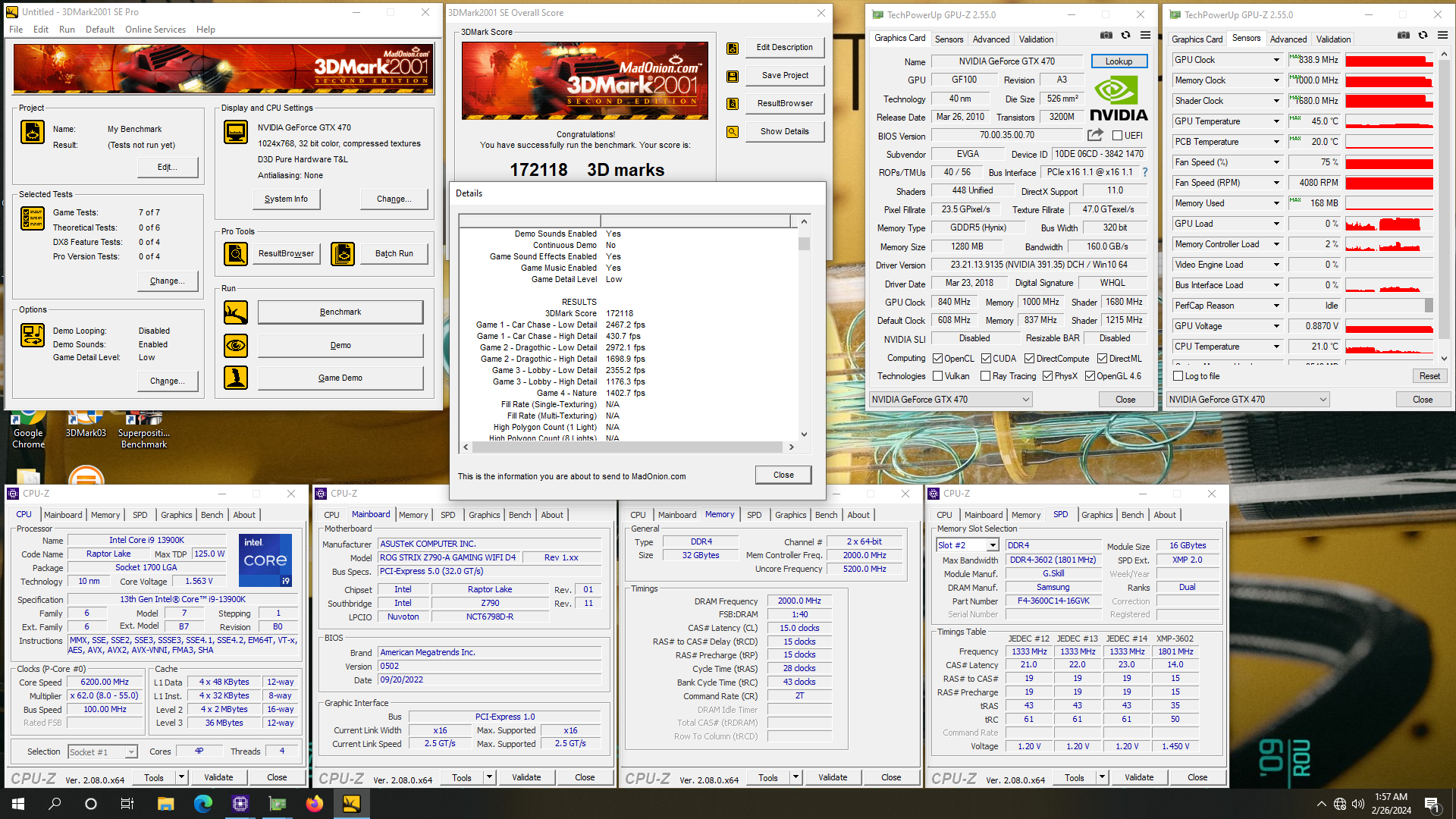Toggle the UEFI checkbox in GPU-Z
This screenshot has width=1456, height=819.
tap(1117, 136)
